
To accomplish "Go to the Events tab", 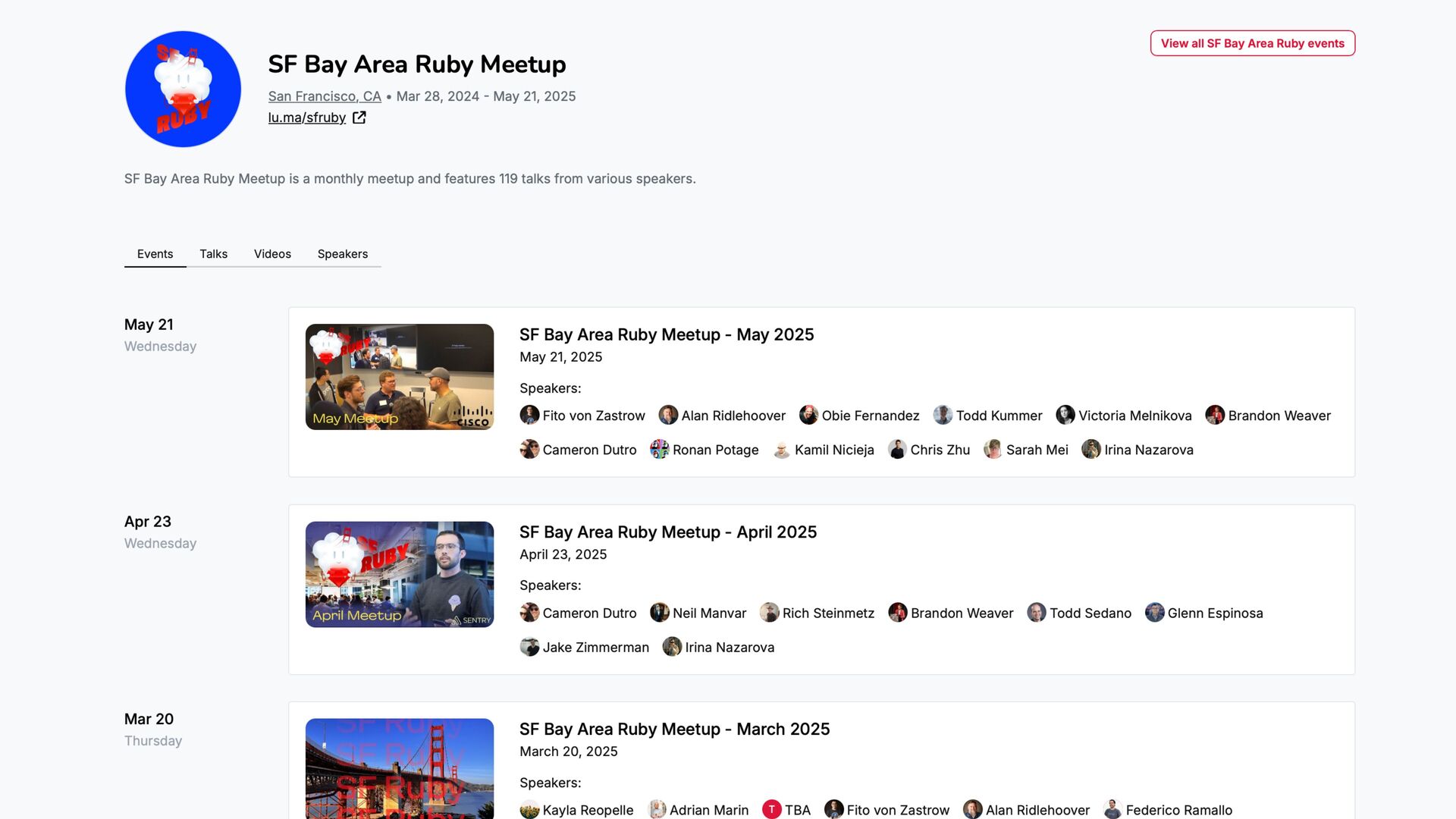I will 155,254.
